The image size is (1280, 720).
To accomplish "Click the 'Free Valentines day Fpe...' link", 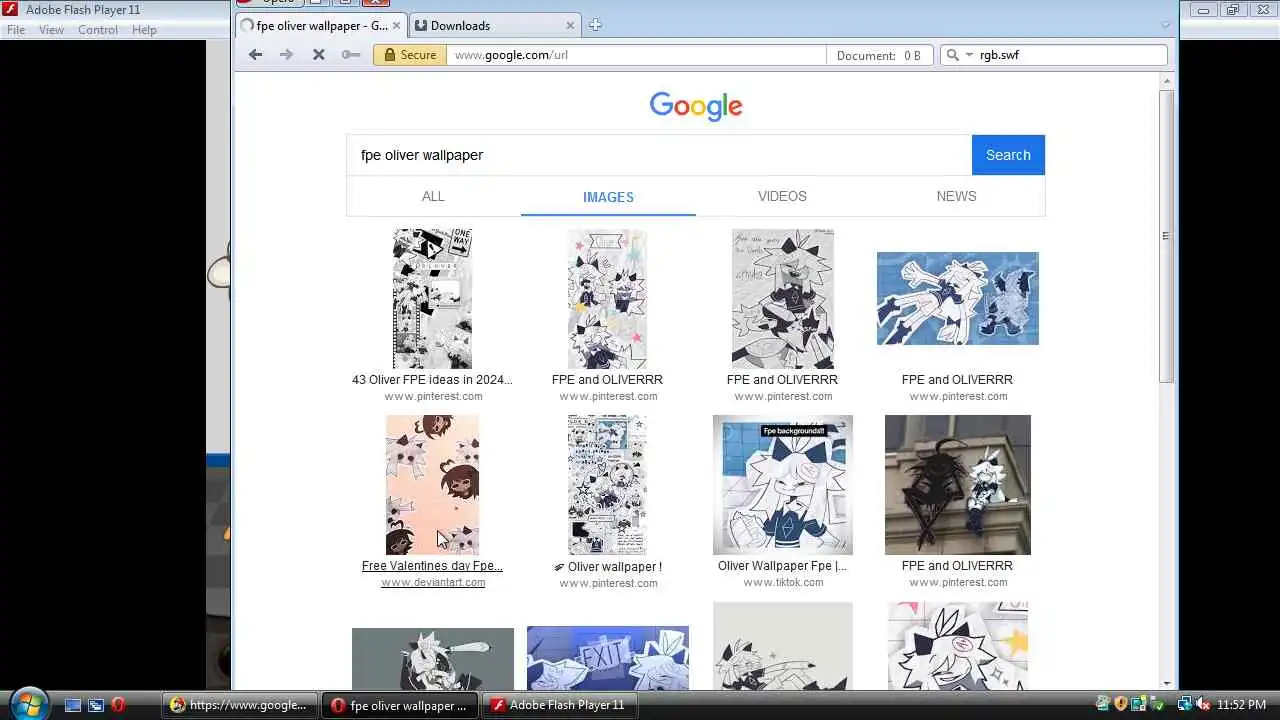I will [432, 566].
